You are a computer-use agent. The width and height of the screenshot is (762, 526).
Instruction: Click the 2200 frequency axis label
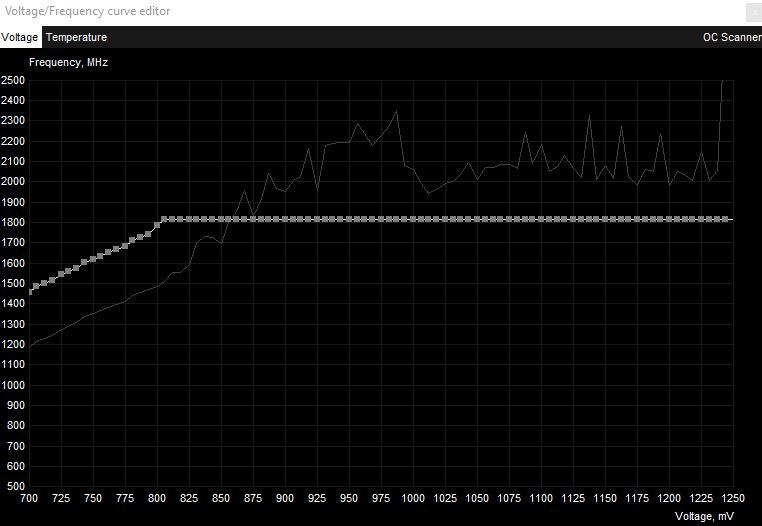tap(13, 141)
